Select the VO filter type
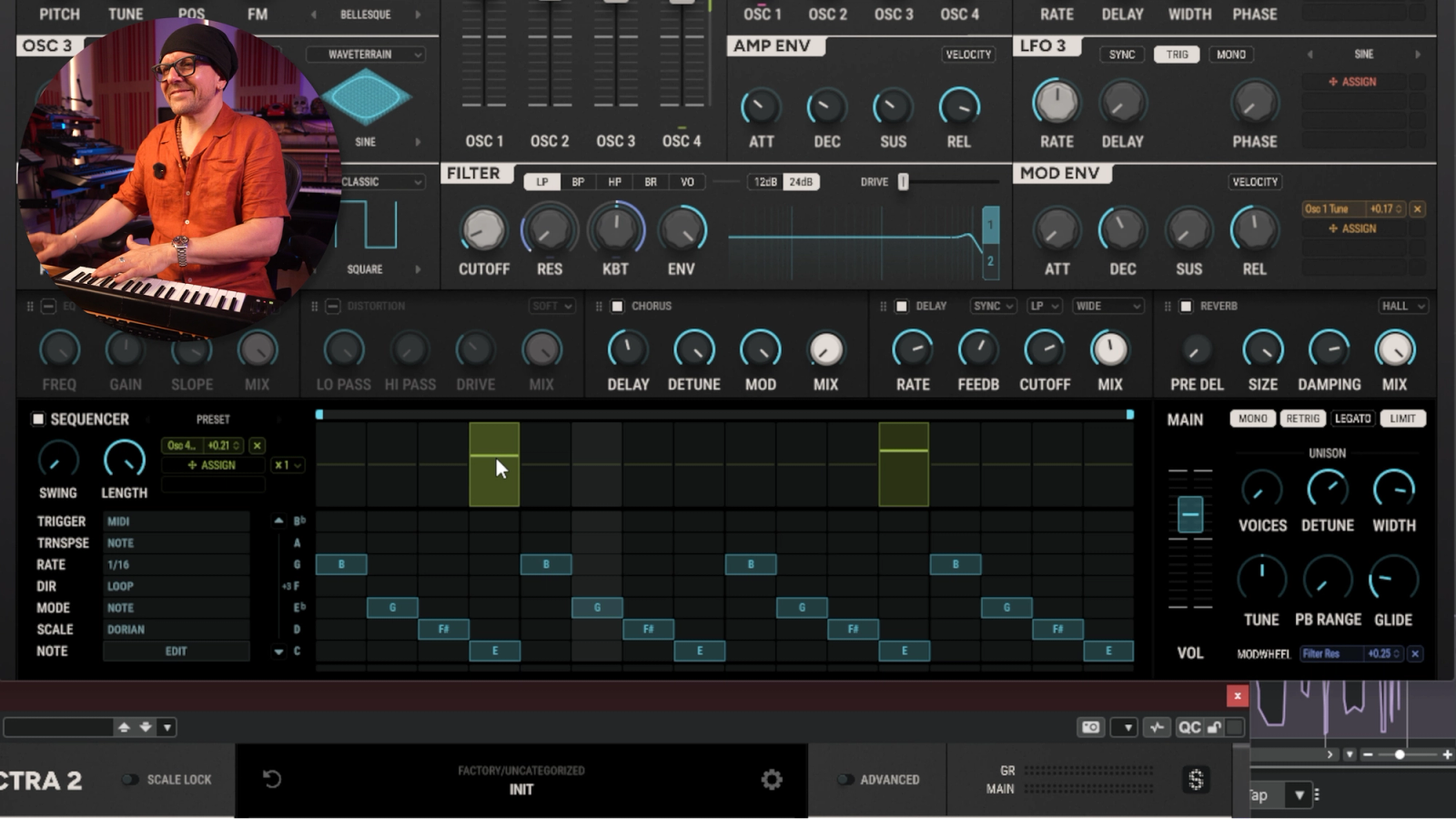1456x819 pixels. (687, 182)
